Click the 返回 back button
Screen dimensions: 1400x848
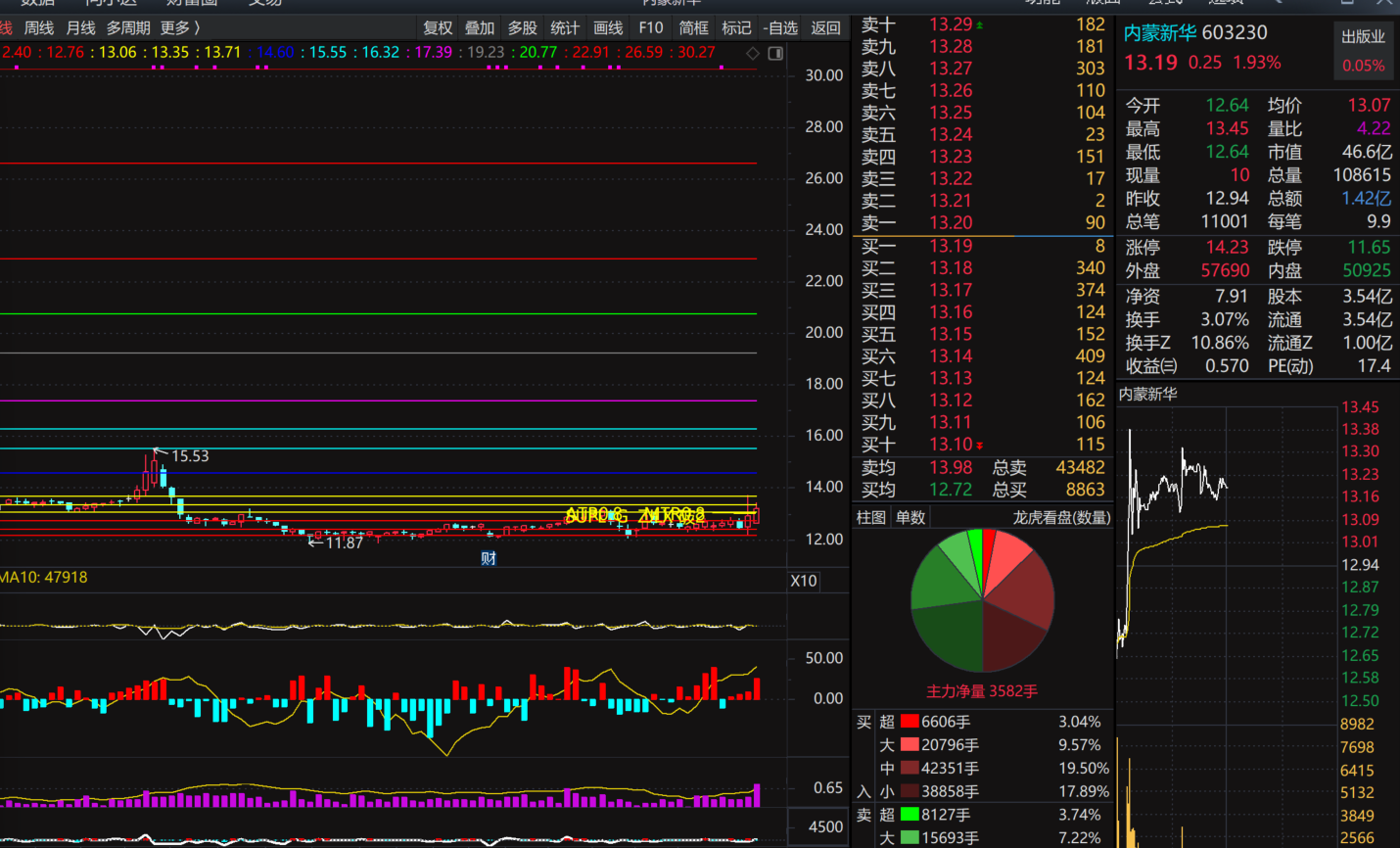(x=825, y=27)
